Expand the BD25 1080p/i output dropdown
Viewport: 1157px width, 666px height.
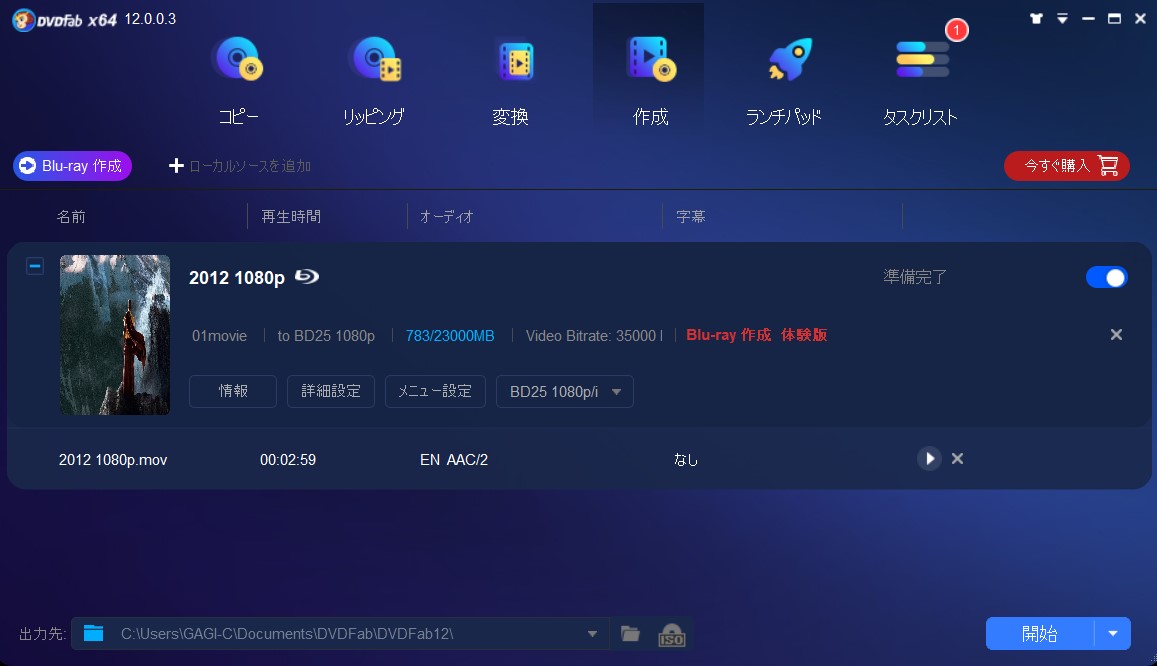click(564, 392)
